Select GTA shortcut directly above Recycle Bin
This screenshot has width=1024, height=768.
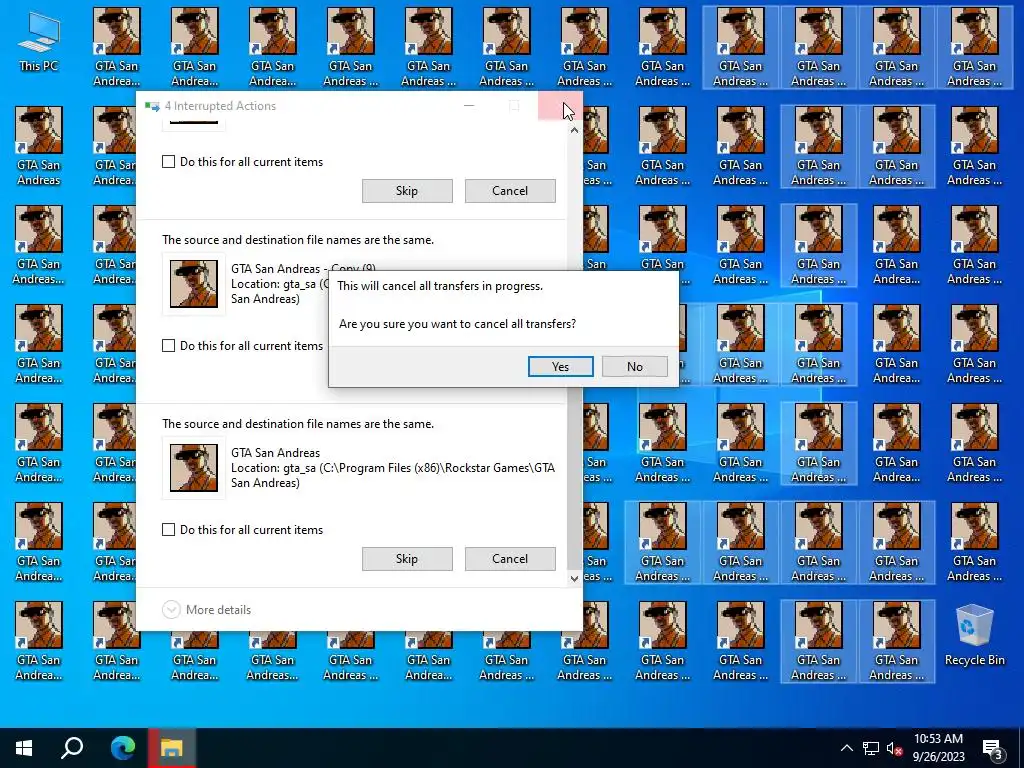974,542
